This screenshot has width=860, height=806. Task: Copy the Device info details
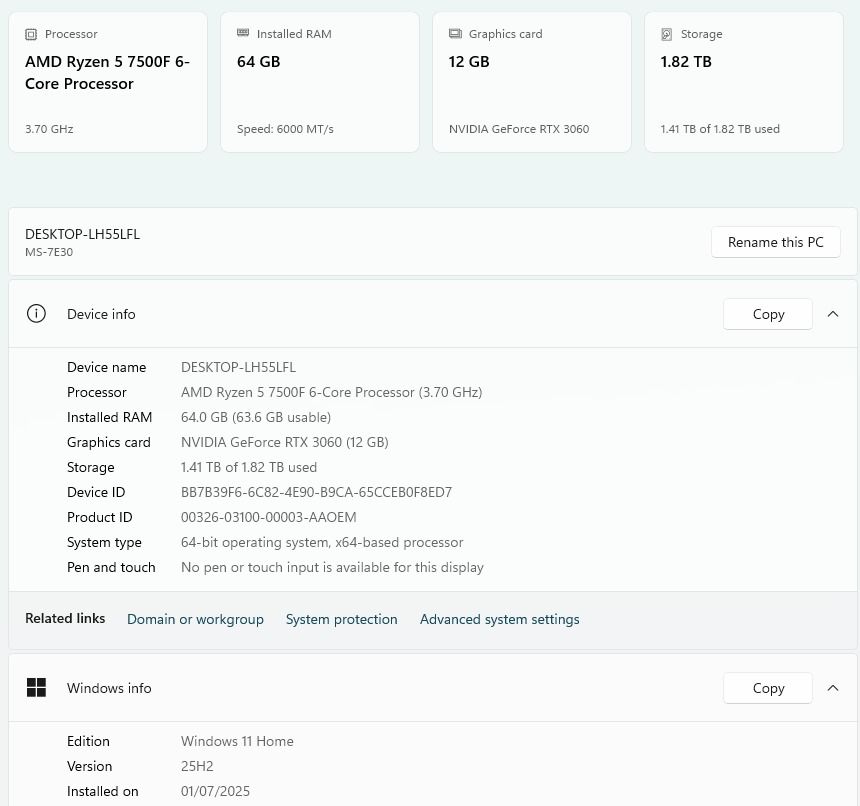point(768,314)
